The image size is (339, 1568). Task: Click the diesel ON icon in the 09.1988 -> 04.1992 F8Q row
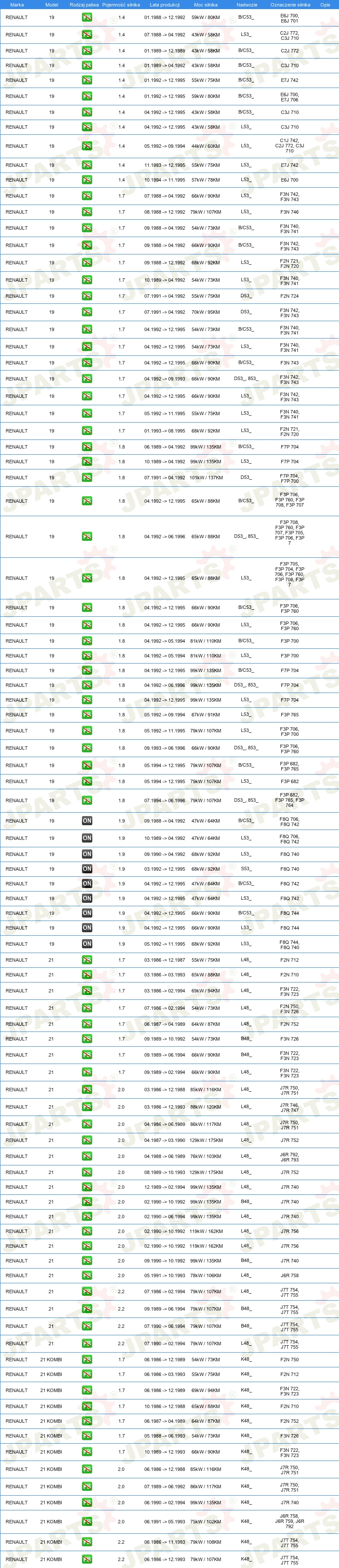[87, 820]
